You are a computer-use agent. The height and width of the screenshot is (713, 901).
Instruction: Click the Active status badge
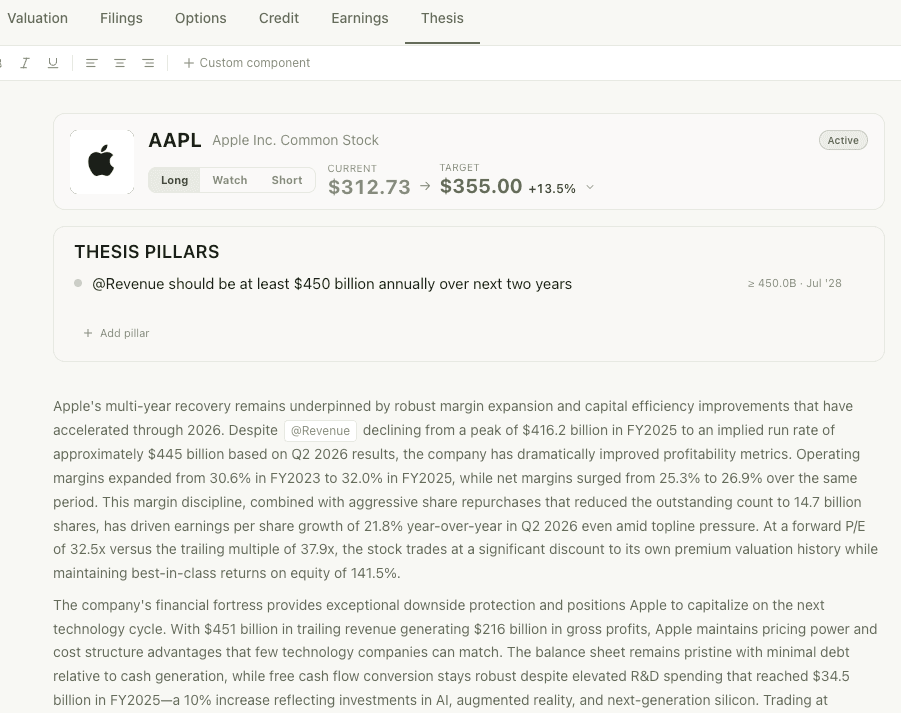pos(843,140)
